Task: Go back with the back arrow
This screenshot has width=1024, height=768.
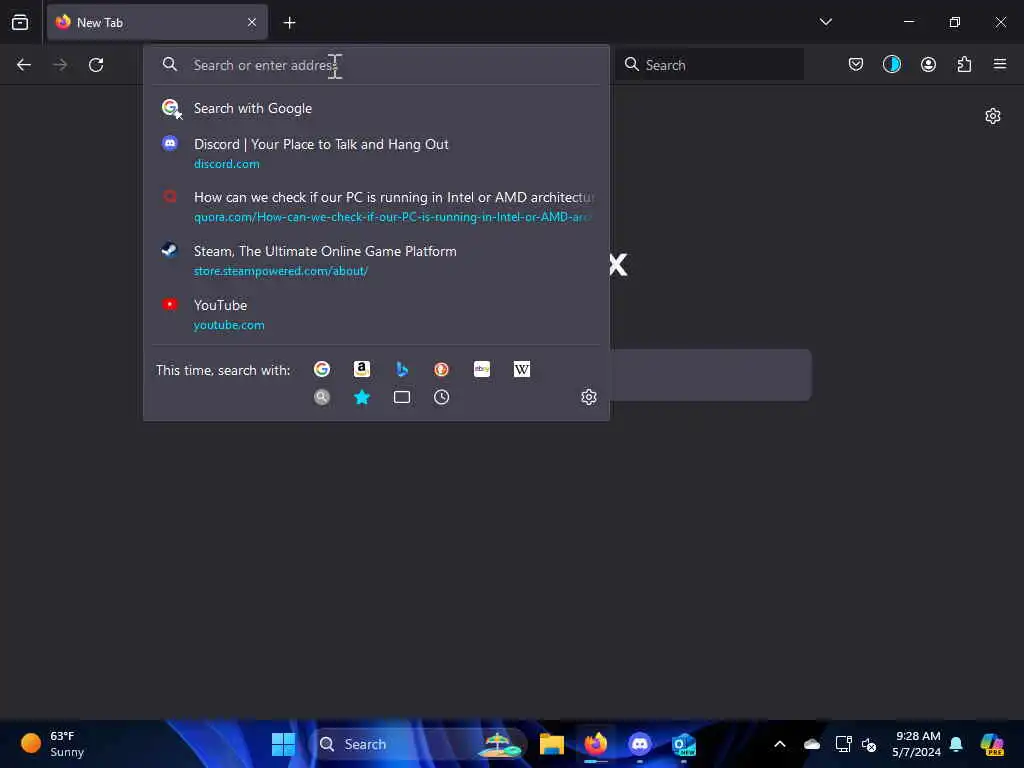Action: [24, 65]
